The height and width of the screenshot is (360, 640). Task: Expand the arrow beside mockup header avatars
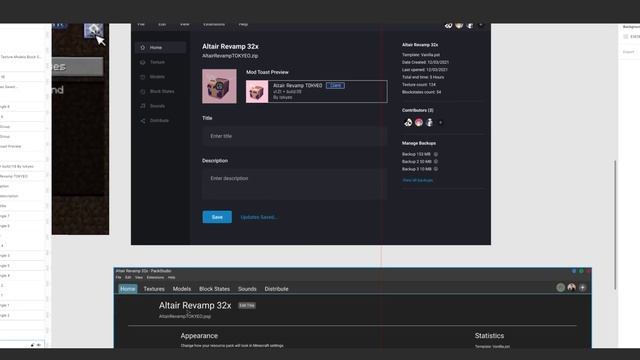pos(480,25)
